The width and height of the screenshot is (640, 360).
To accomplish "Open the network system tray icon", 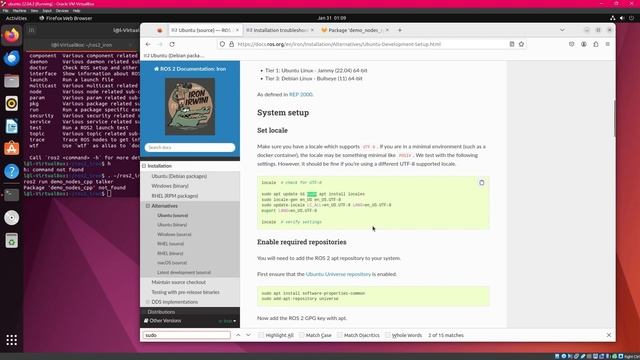I will click(612, 18).
